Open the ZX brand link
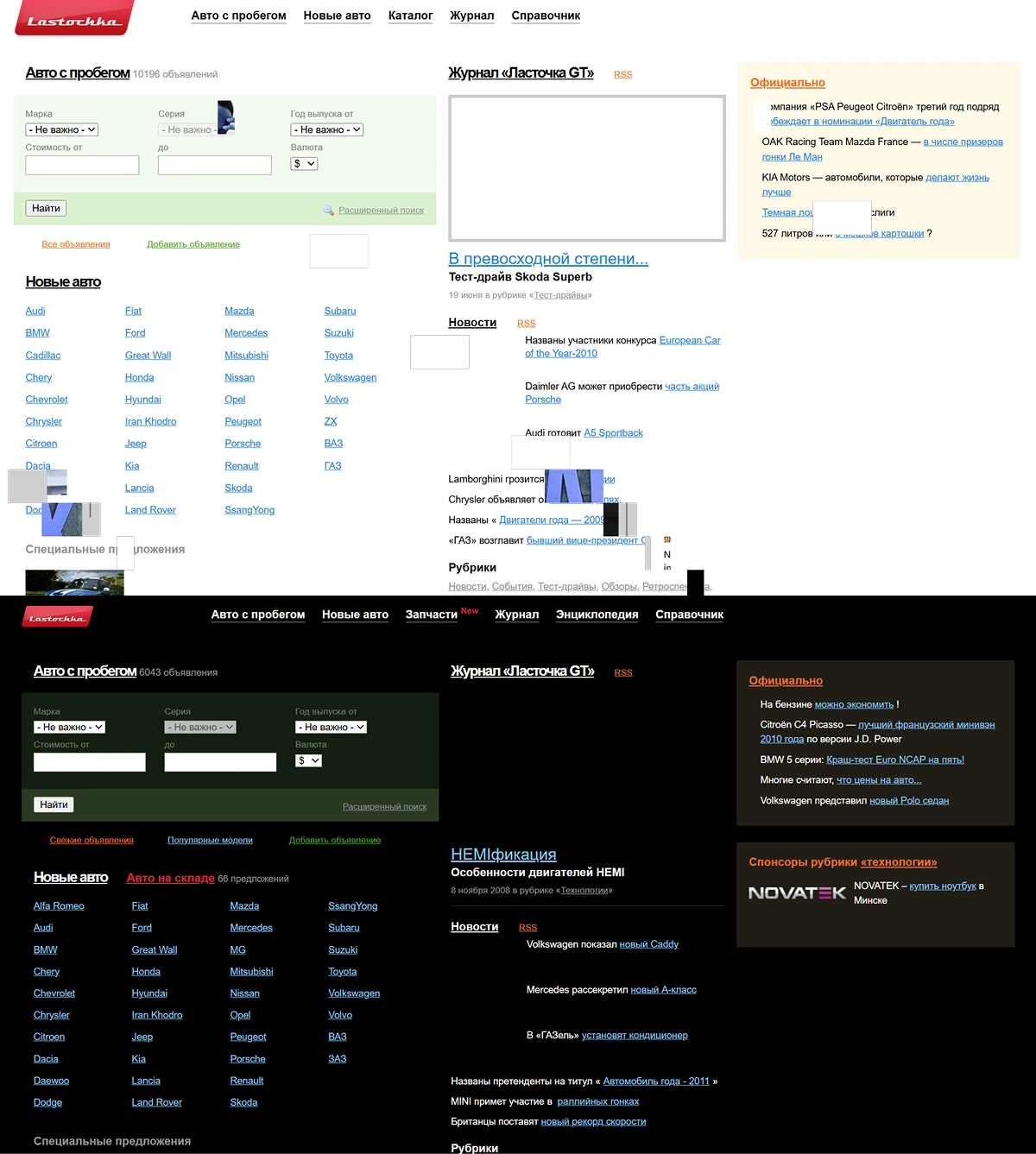Image resolution: width=1036 pixels, height=1154 pixels. point(331,421)
